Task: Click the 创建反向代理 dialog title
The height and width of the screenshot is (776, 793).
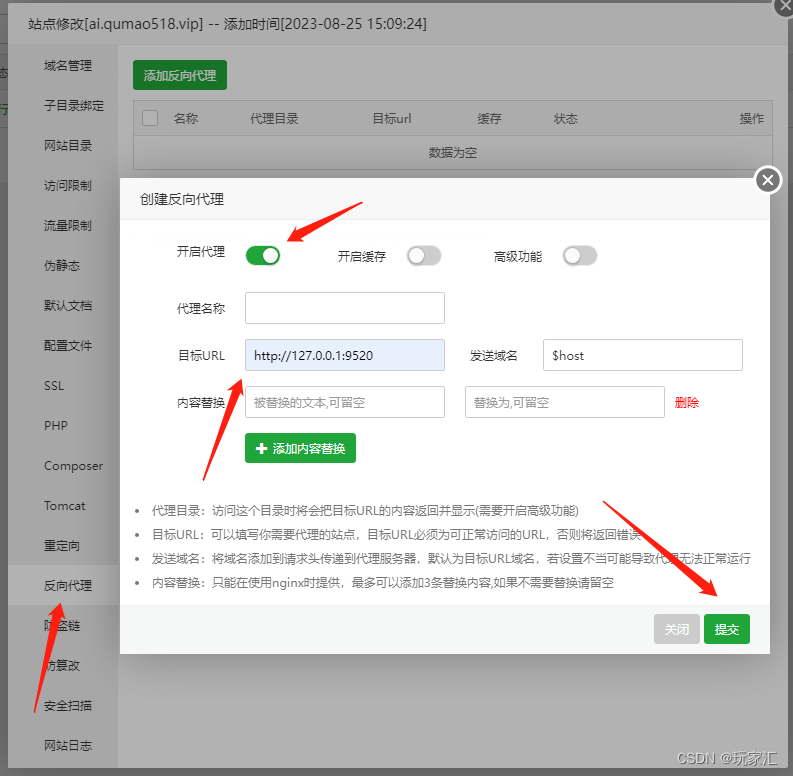Action: [182, 199]
